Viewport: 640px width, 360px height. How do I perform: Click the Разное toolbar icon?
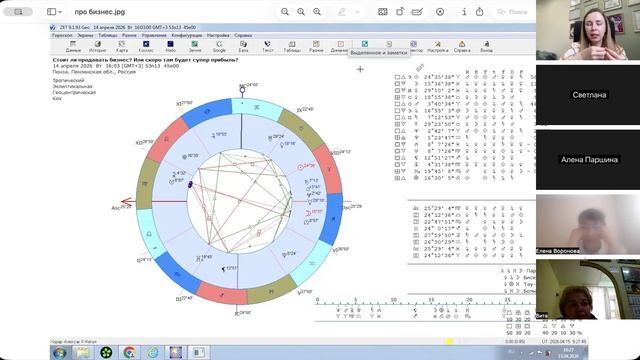click(x=316, y=46)
